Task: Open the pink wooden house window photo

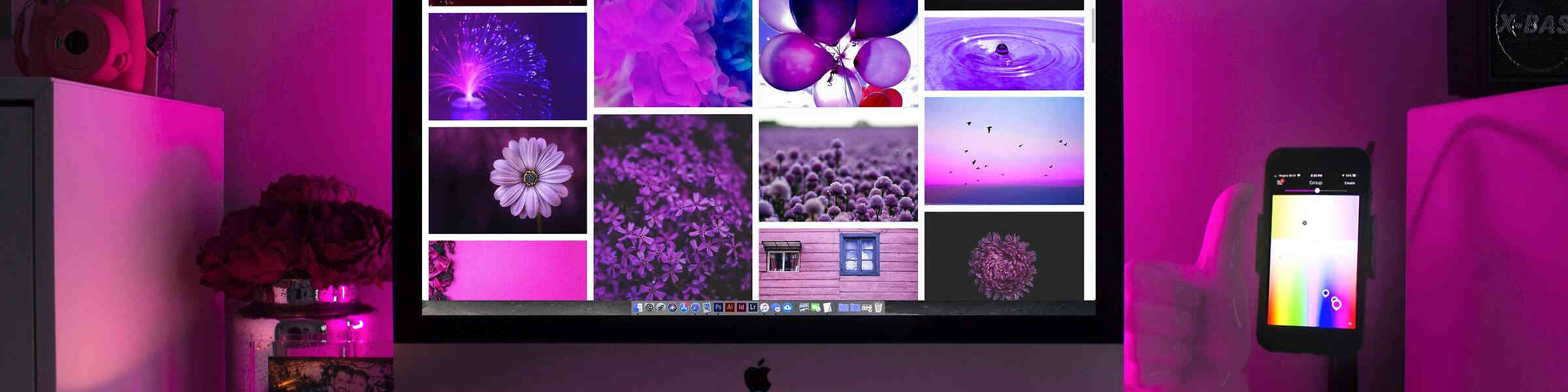Action: 838,265
